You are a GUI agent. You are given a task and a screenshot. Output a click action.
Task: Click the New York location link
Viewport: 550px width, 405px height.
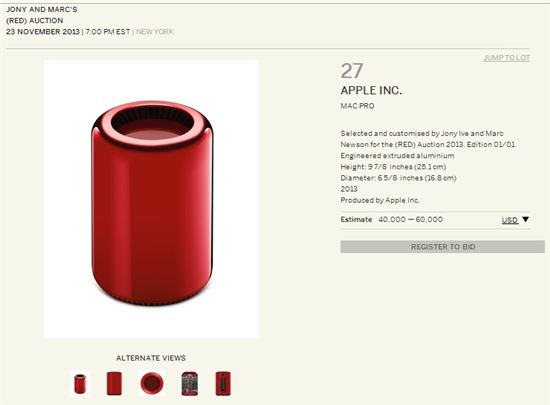[155, 32]
